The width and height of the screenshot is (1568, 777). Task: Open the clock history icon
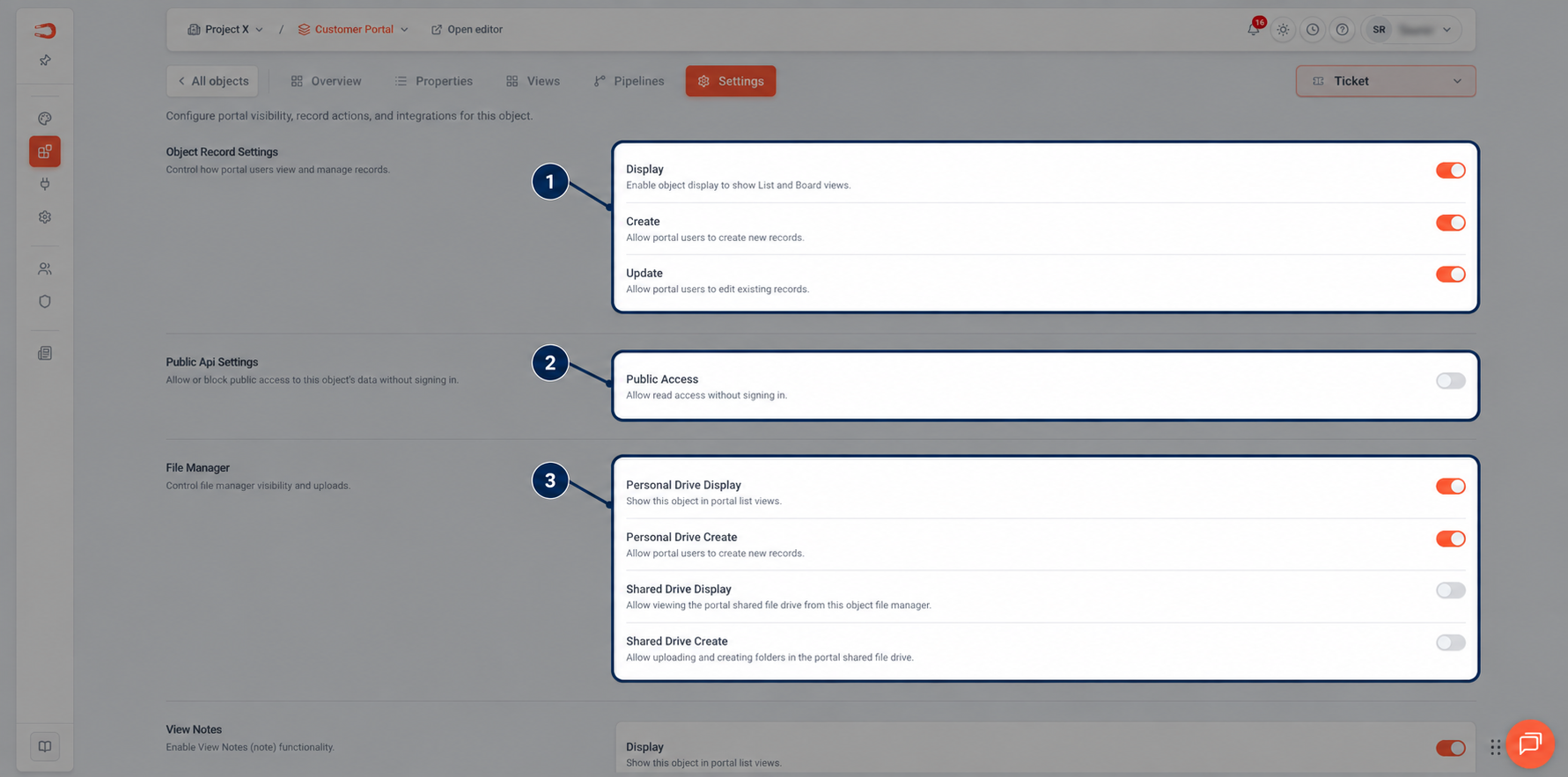pyautogui.click(x=1313, y=29)
